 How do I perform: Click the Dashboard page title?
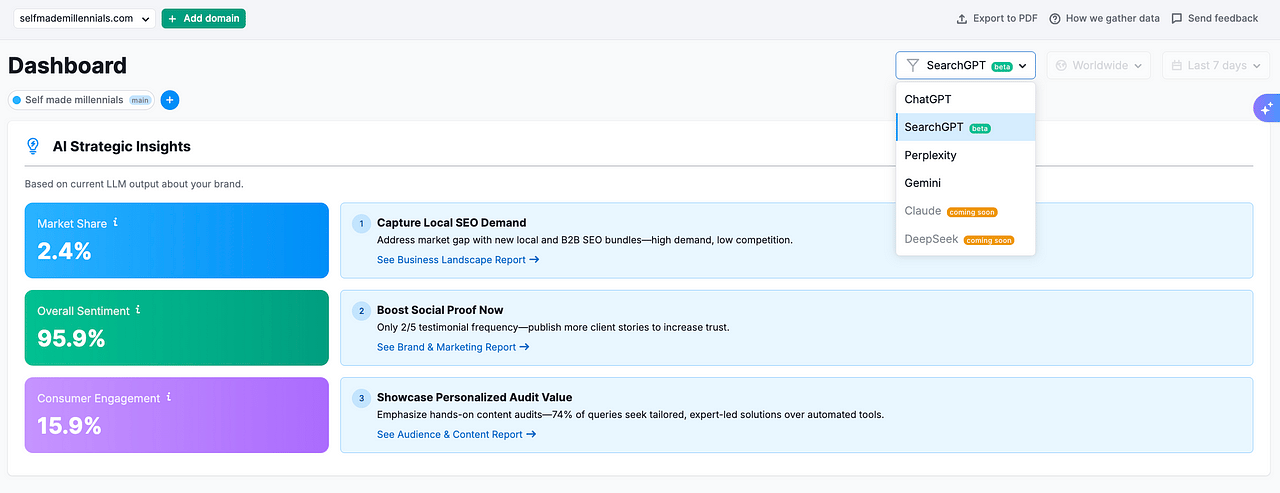tap(67, 66)
